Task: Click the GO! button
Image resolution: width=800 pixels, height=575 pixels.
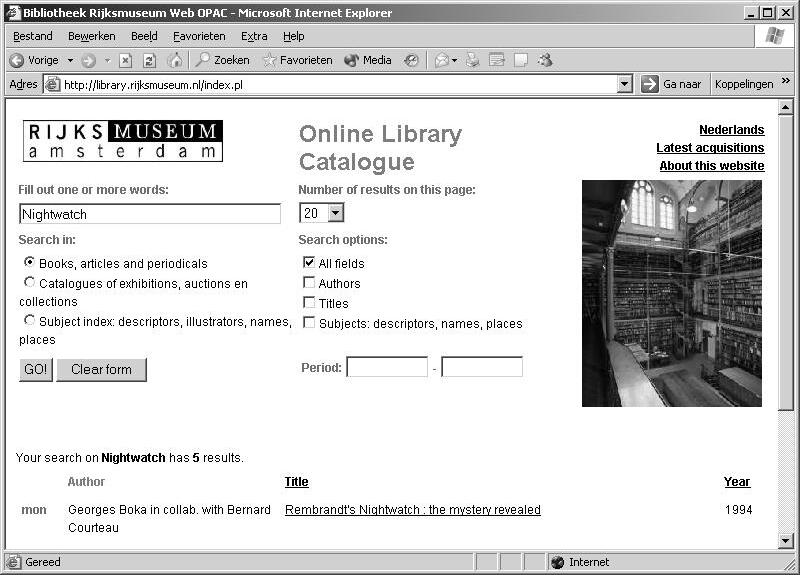Action: [36, 369]
